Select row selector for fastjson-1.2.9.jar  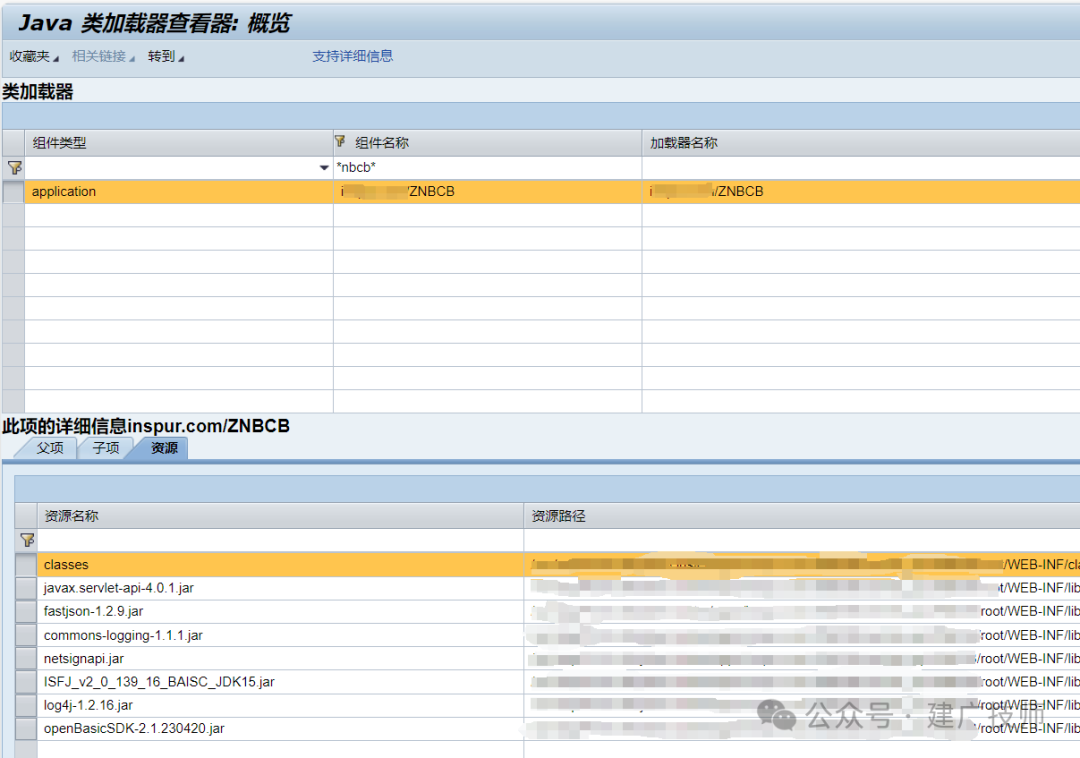pos(26,611)
